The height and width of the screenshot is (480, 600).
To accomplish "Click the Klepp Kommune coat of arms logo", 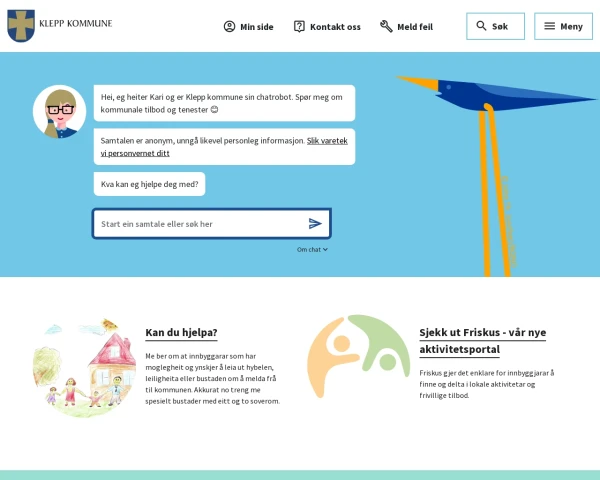I will (21, 26).
